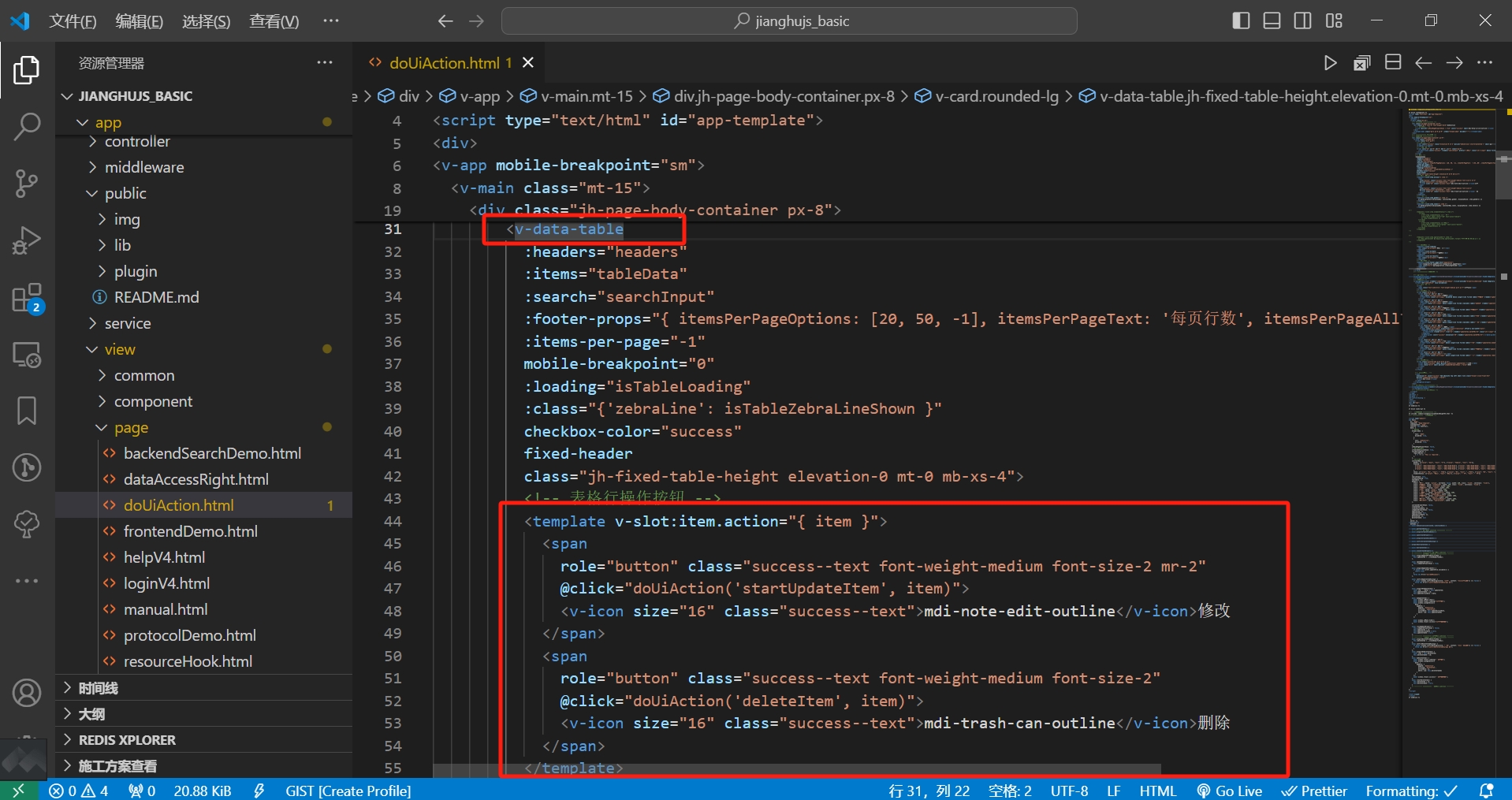Image resolution: width=1512 pixels, height=800 pixels.
Task: Click the HTML language mode indicator
Action: (x=1157, y=791)
